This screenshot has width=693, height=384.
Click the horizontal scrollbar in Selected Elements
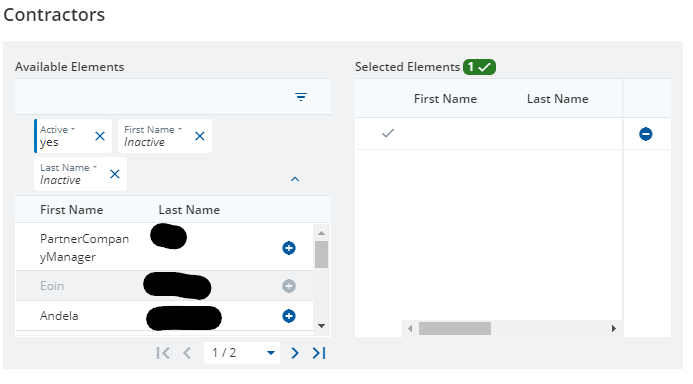pyautogui.click(x=455, y=328)
